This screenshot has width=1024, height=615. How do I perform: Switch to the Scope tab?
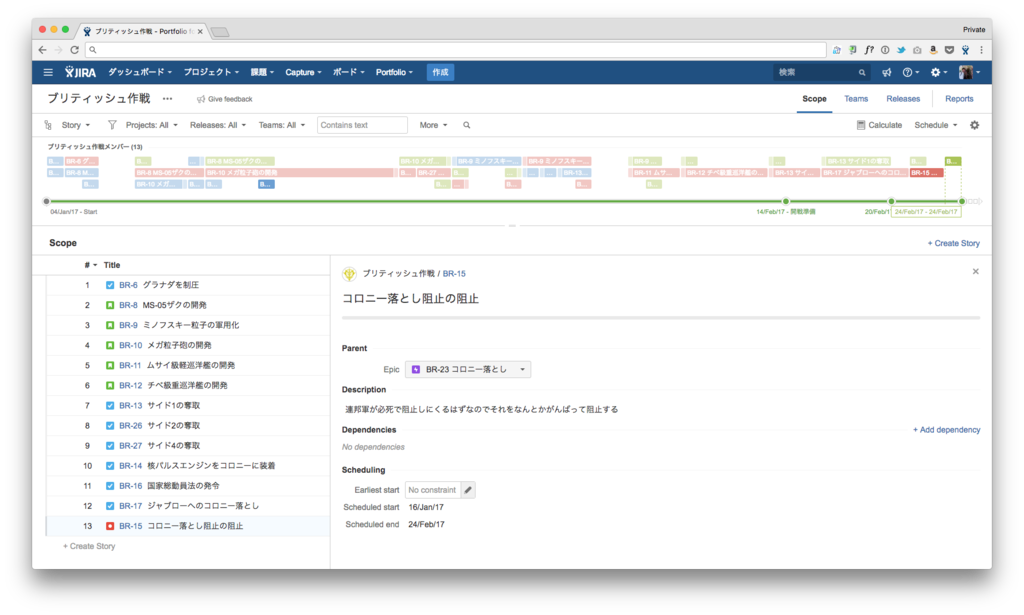814,99
